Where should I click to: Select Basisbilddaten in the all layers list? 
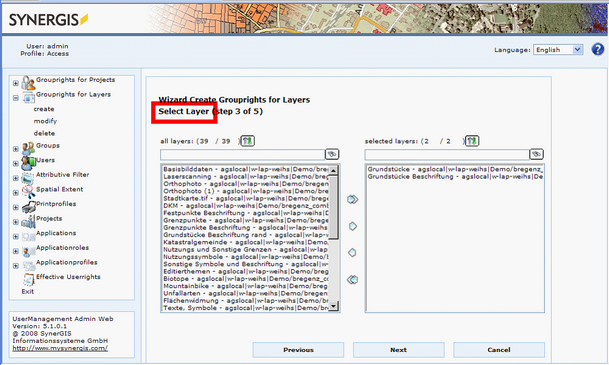246,169
